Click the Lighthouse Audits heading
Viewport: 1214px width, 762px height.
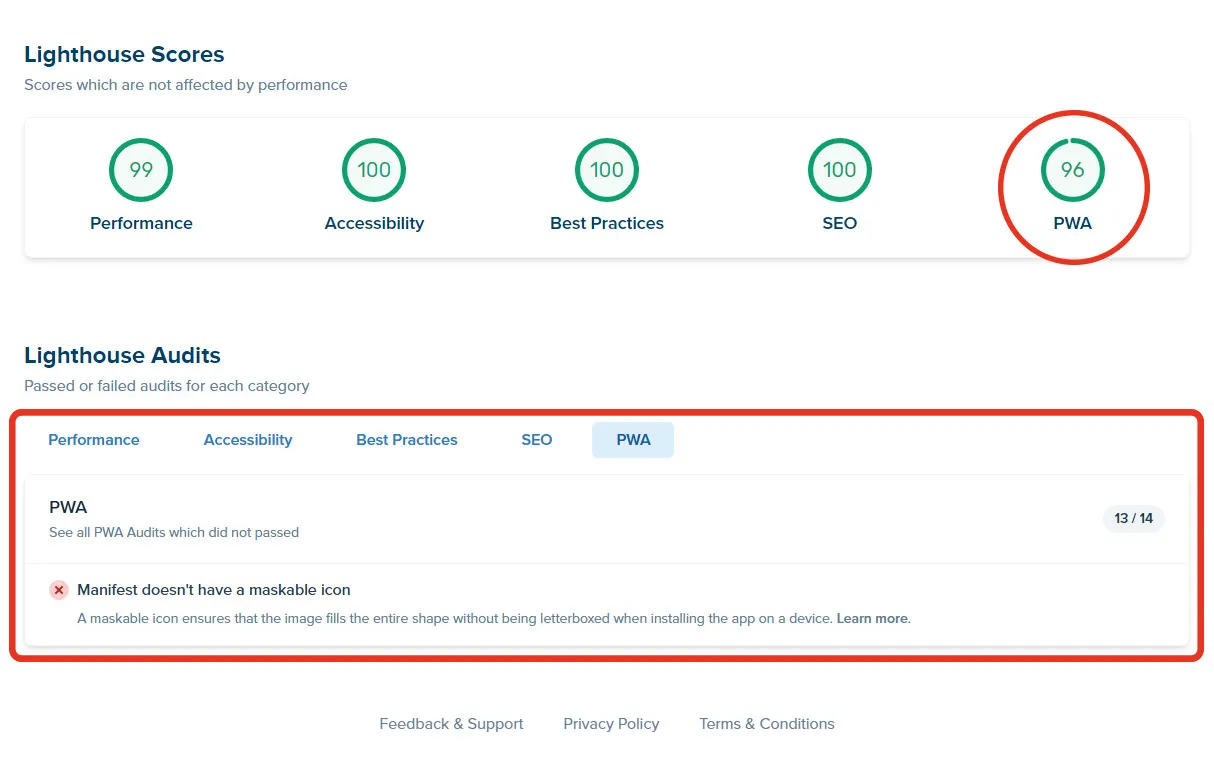click(x=122, y=355)
